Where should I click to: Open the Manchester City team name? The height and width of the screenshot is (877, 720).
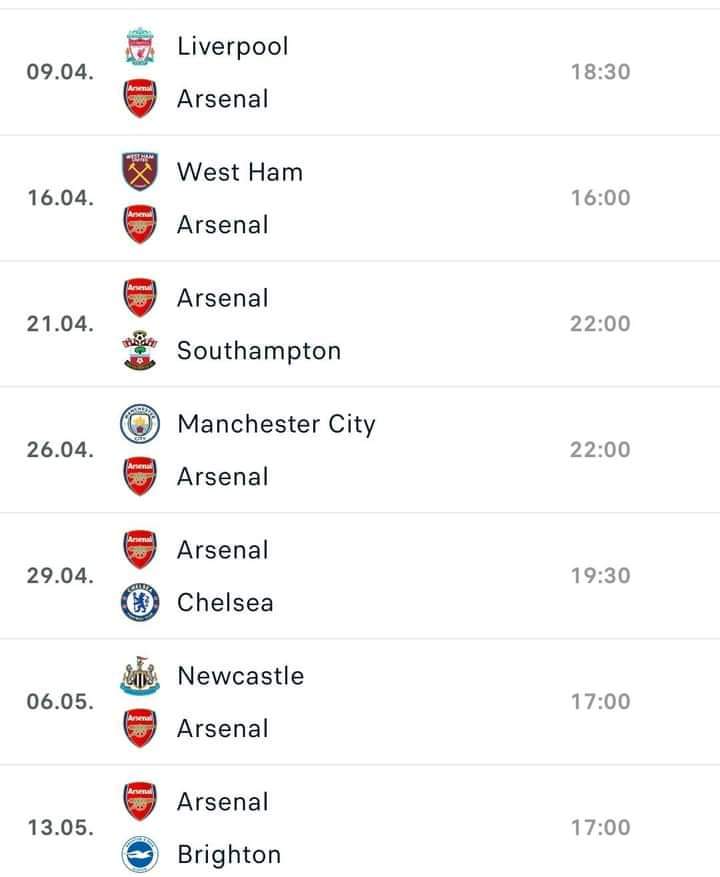click(x=276, y=424)
